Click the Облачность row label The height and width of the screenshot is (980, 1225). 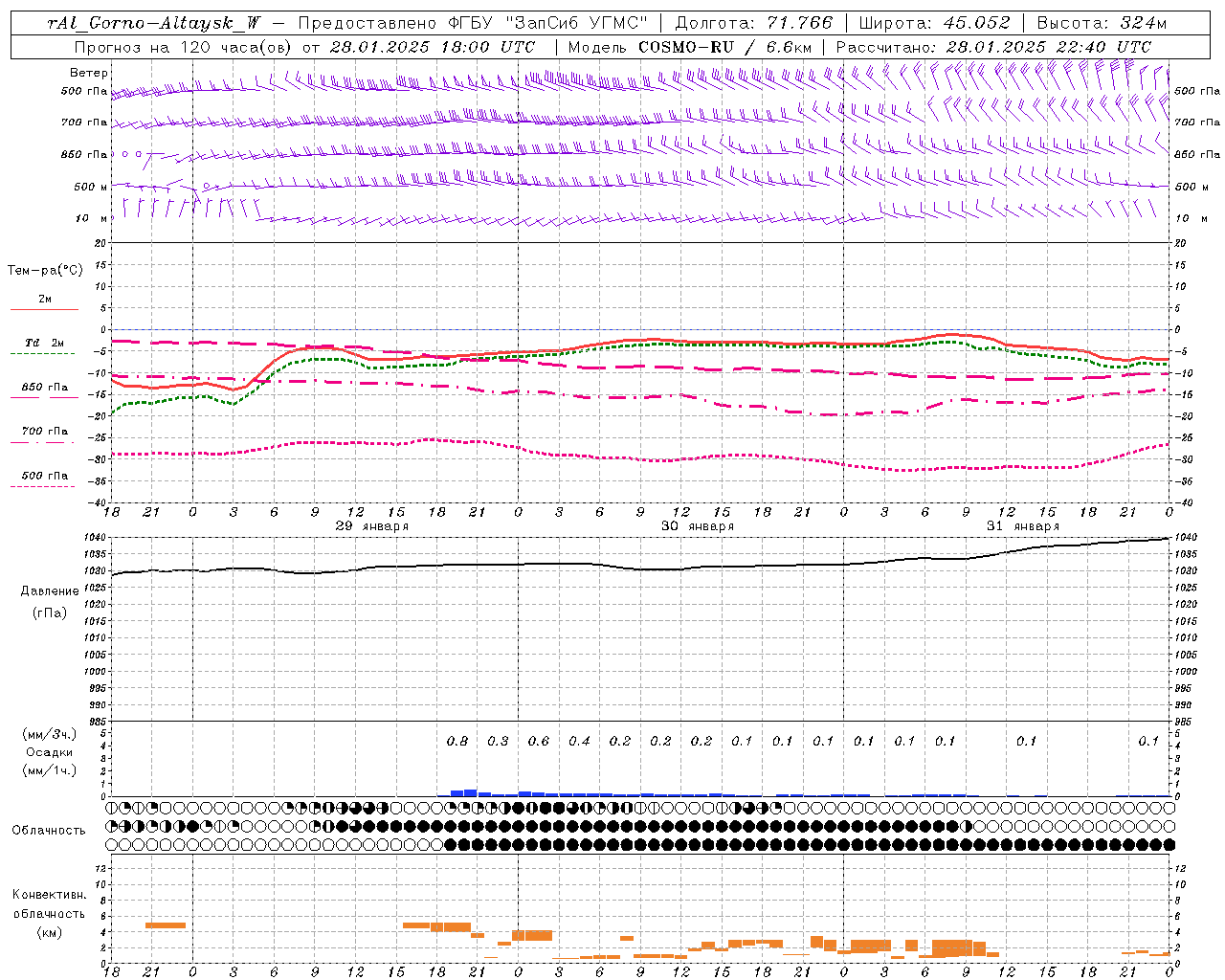(x=49, y=830)
